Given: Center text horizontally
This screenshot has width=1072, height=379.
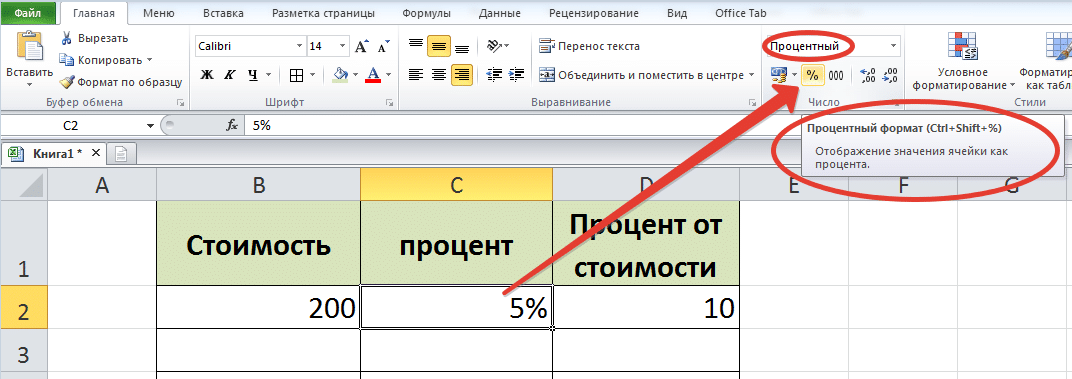Looking at the screenshot, I should pos(439,75).
